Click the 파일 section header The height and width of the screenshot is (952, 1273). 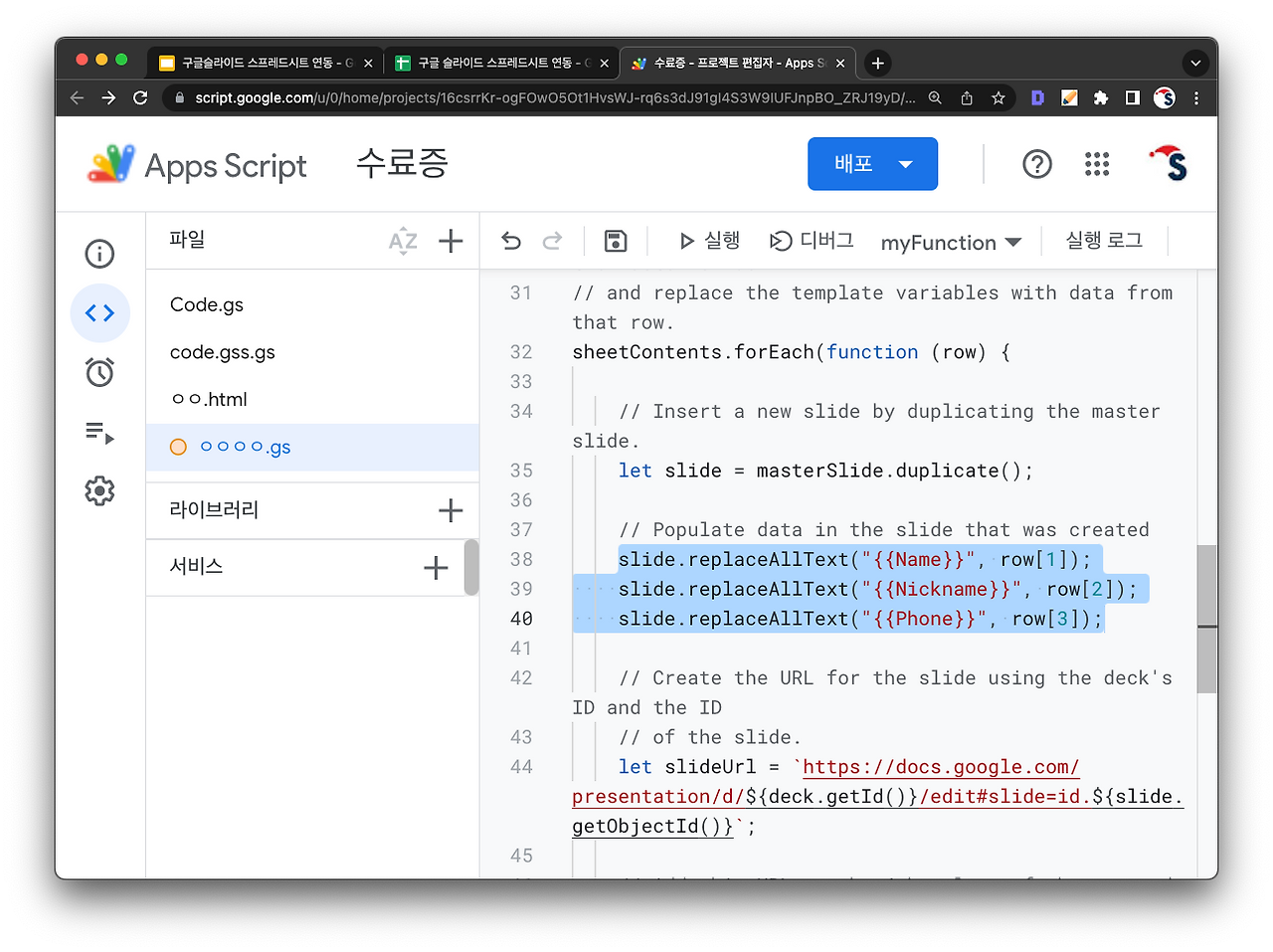187,240
